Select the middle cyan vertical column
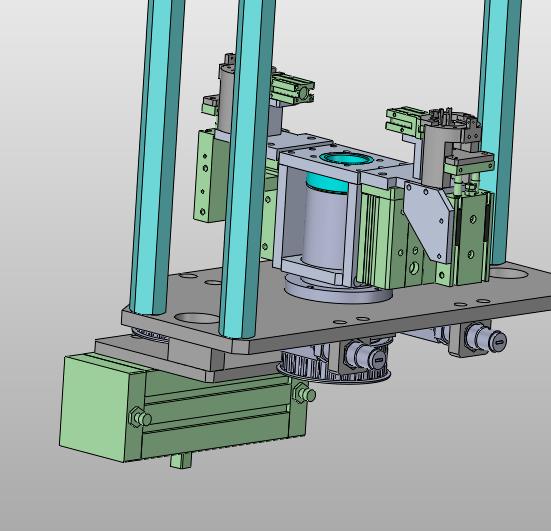The width and height of the screenshot is (551, 531). click(247, 169)
